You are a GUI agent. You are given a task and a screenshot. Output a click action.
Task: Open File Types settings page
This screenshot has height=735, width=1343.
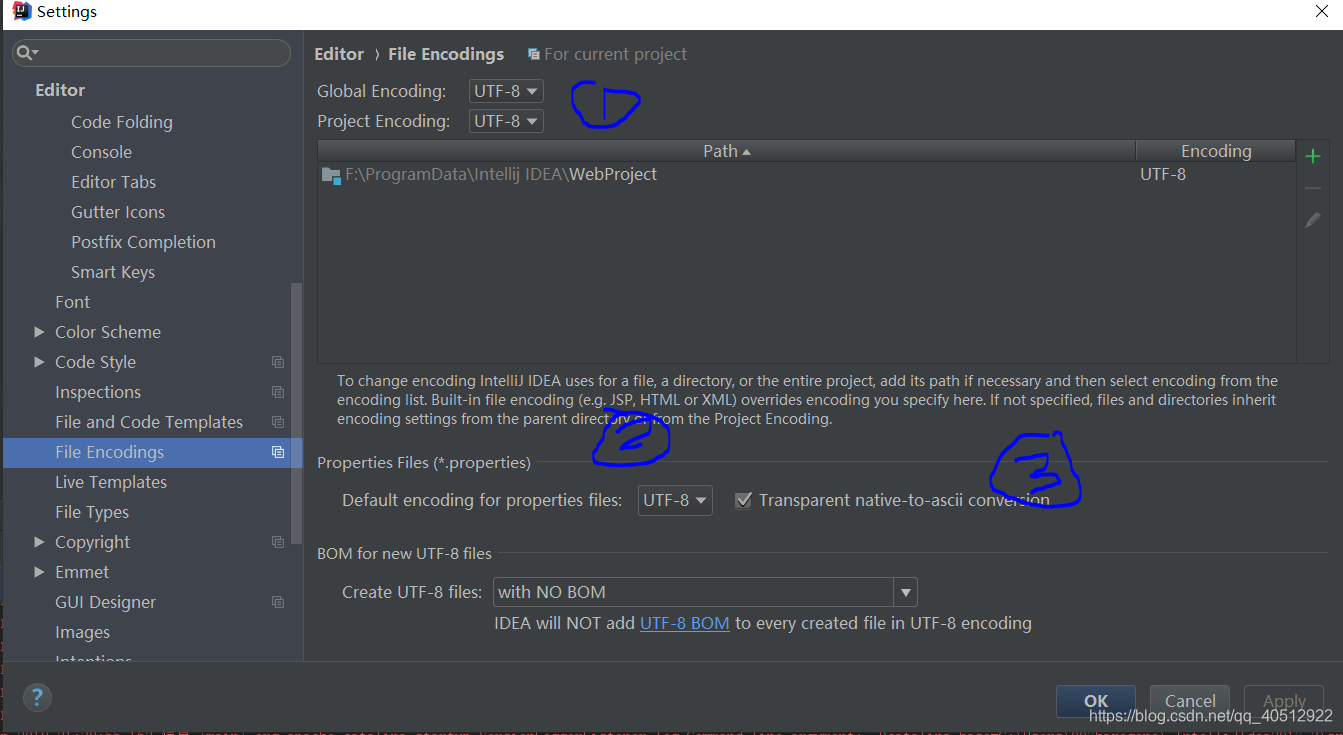pyautogui.click(x=92, y=512)
